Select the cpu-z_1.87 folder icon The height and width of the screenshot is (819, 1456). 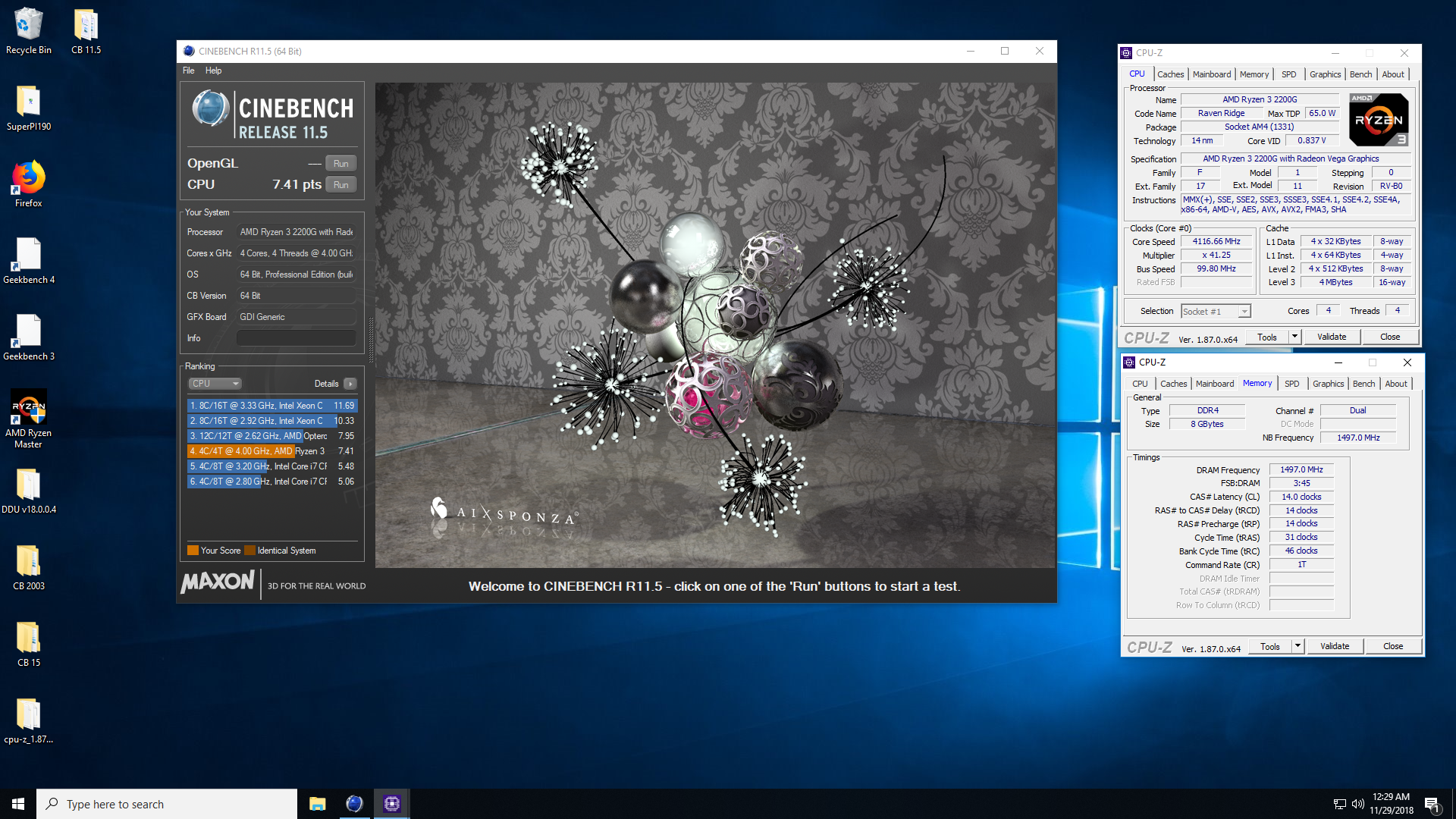tap(29, 720)
